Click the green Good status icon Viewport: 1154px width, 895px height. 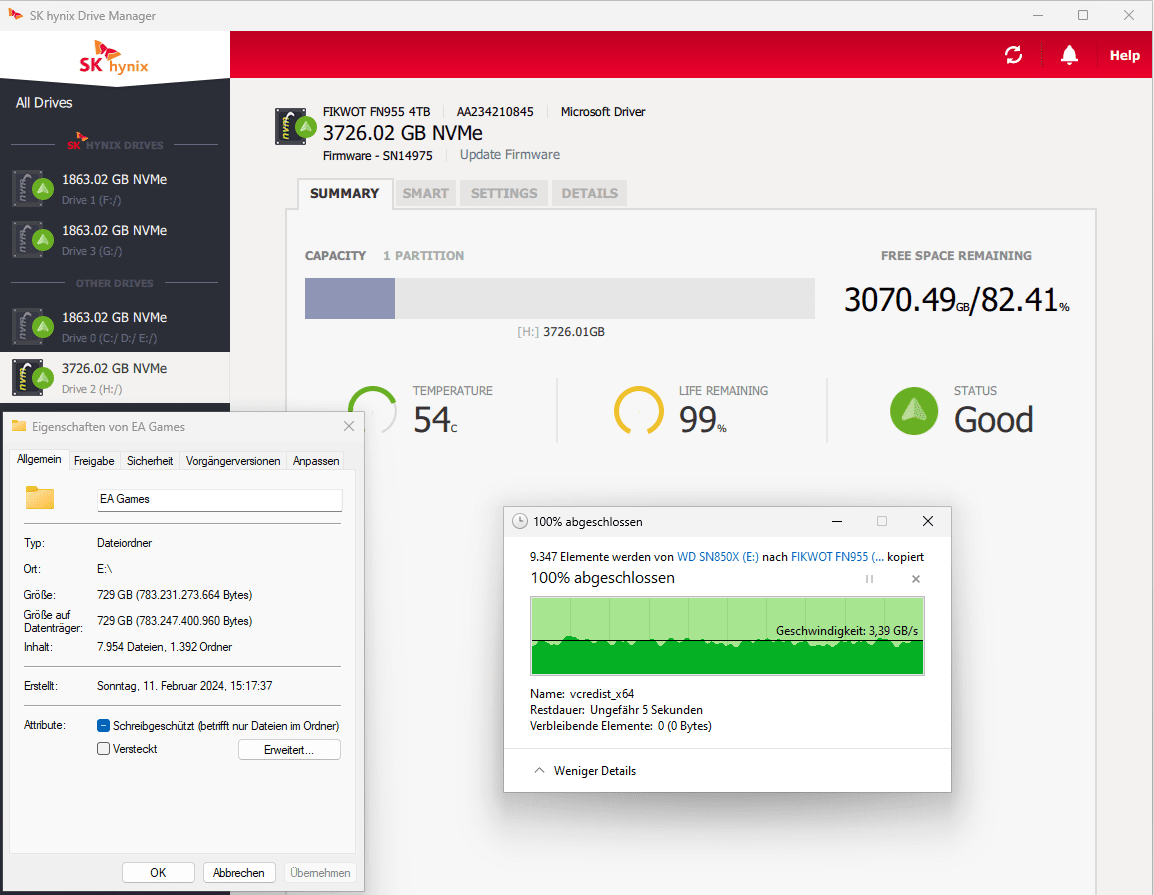[x=913, y=411]
